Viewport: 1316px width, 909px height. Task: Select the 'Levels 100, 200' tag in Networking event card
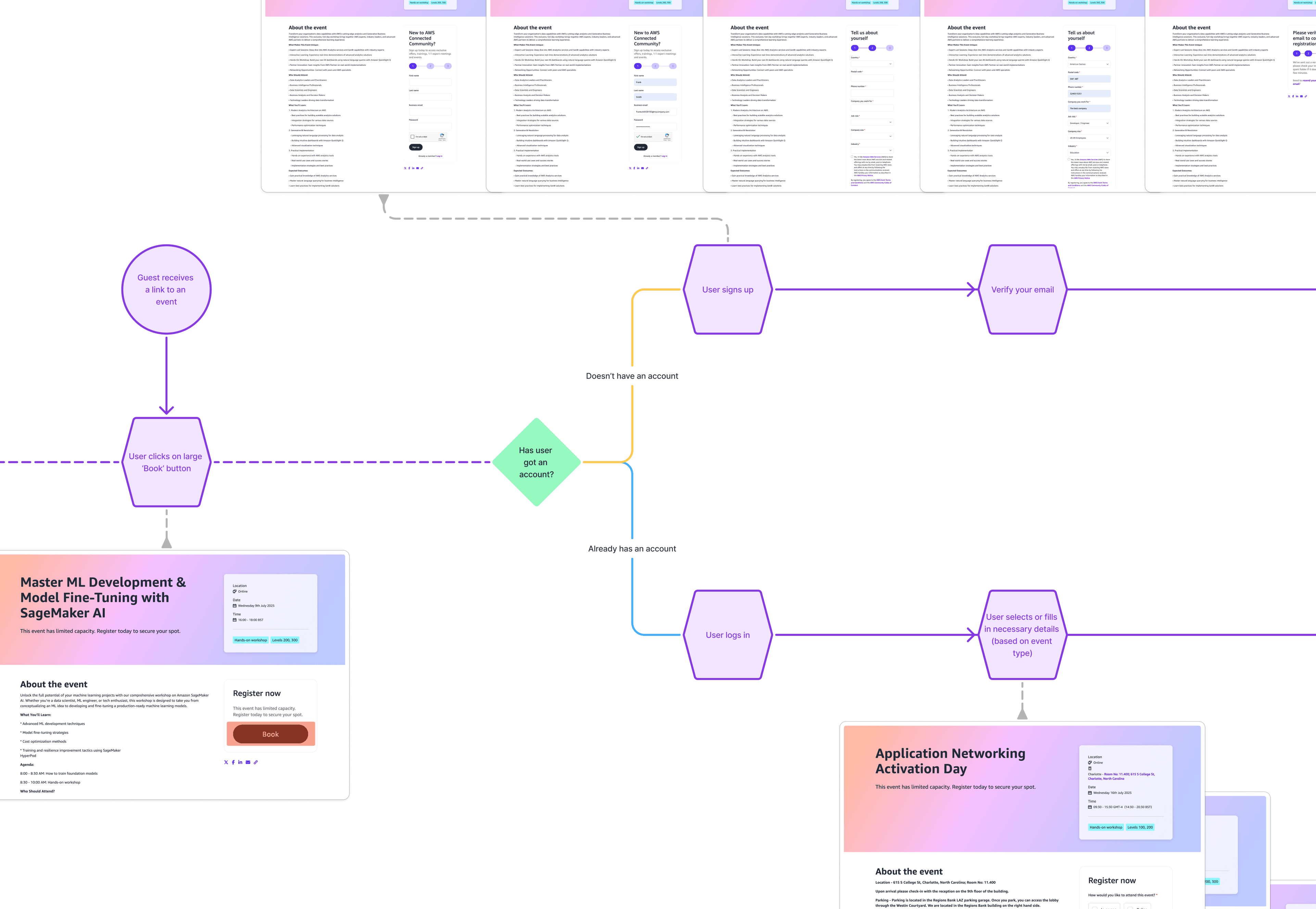click(1139, 827)
